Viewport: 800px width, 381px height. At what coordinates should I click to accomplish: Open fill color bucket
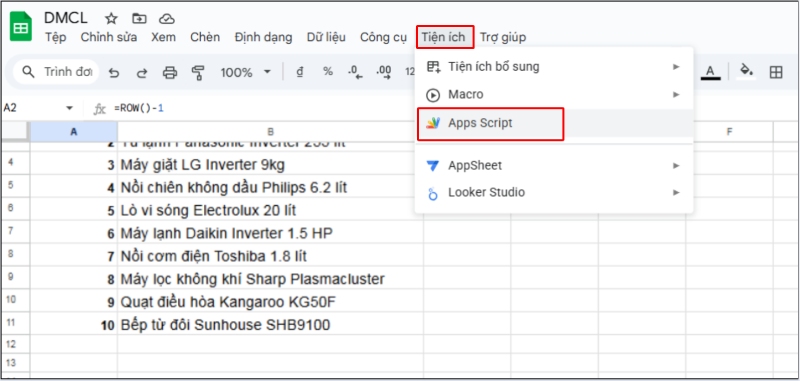(x=747, y=71)
